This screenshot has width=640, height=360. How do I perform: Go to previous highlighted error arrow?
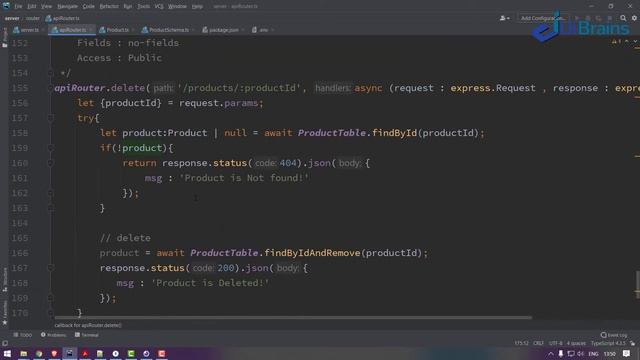point(627,41)
